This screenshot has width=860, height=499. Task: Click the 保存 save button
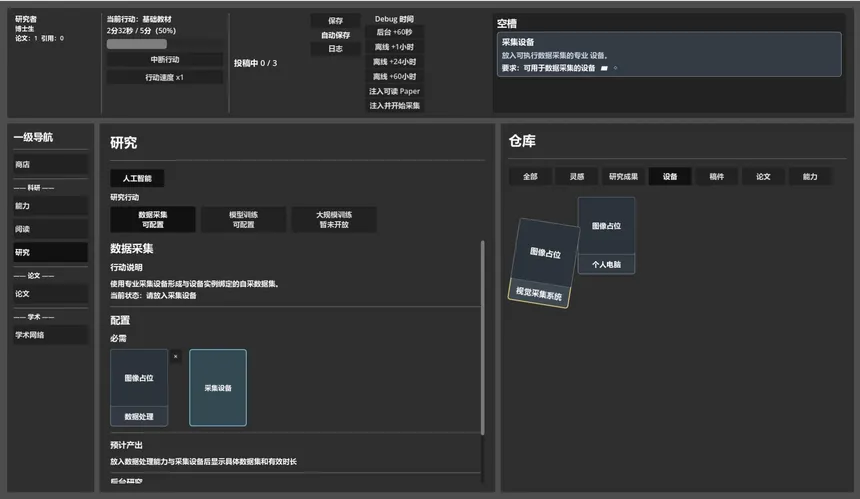[x=335, y=21]
